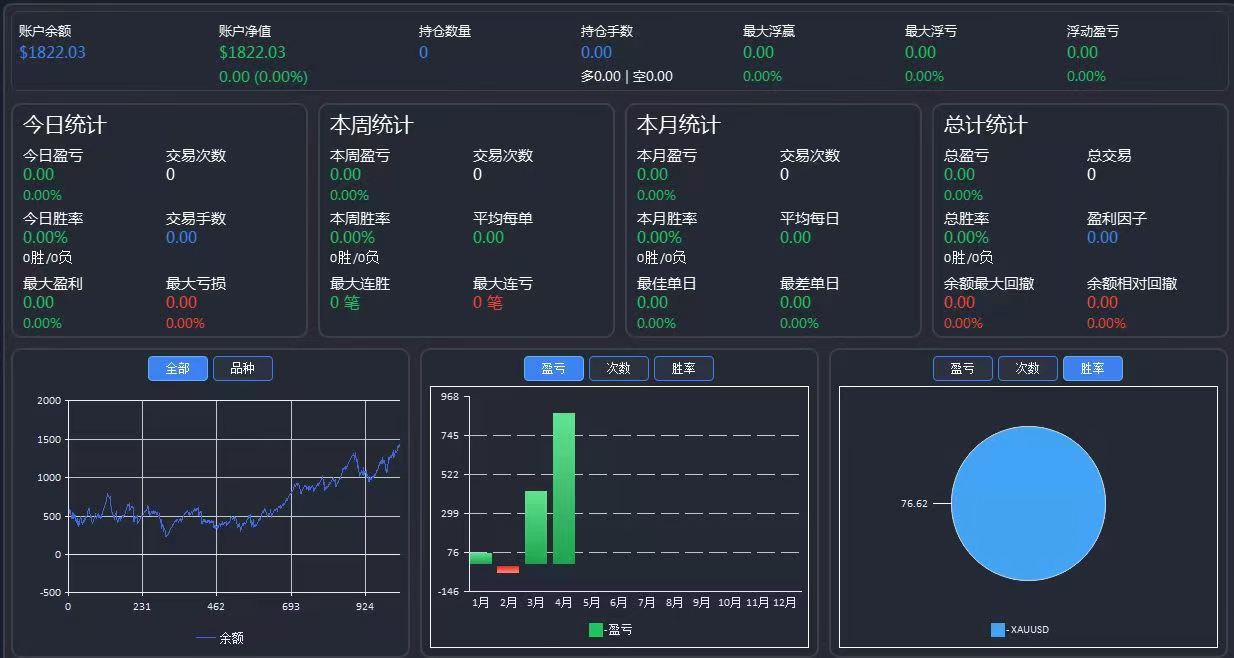Image resolution: width=1234 pixels, height=658 pixels.
Task: Select 胜率 mode on pie chart
Action: [1093, 368]
